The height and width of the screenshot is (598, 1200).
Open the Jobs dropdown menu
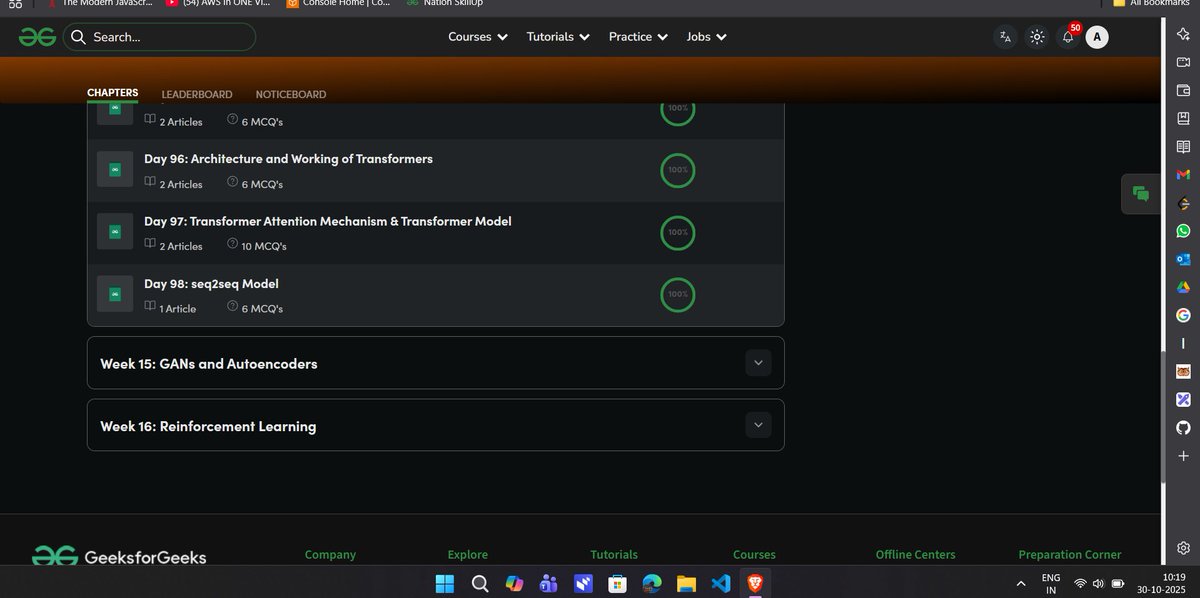[x=707, y=37]
